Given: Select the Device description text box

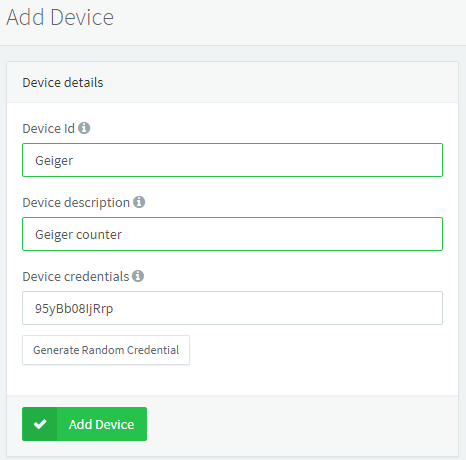Looking at the screenshot, I should pos(232,234).
